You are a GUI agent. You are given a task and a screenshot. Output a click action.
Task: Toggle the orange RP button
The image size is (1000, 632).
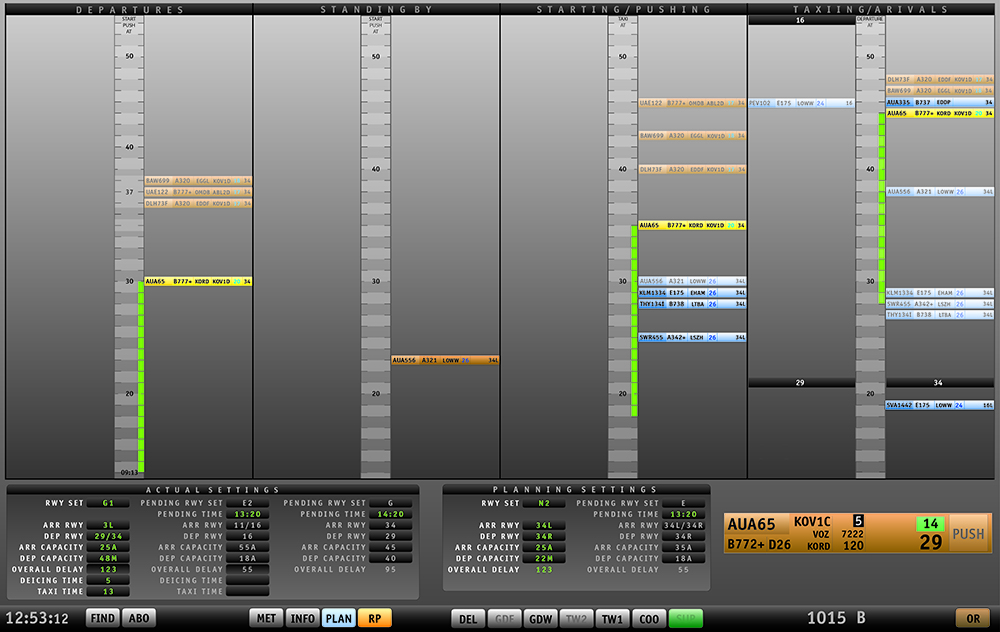pyautogui.click(x=374, y=618)
